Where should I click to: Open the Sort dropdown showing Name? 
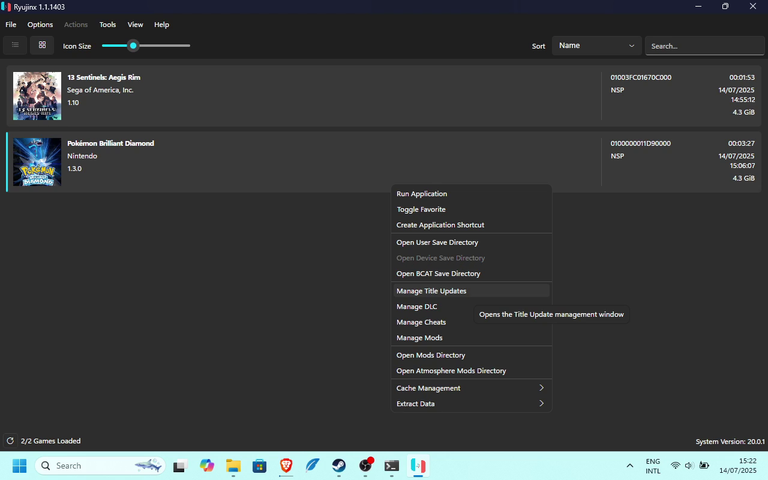(x=597, y=46)
